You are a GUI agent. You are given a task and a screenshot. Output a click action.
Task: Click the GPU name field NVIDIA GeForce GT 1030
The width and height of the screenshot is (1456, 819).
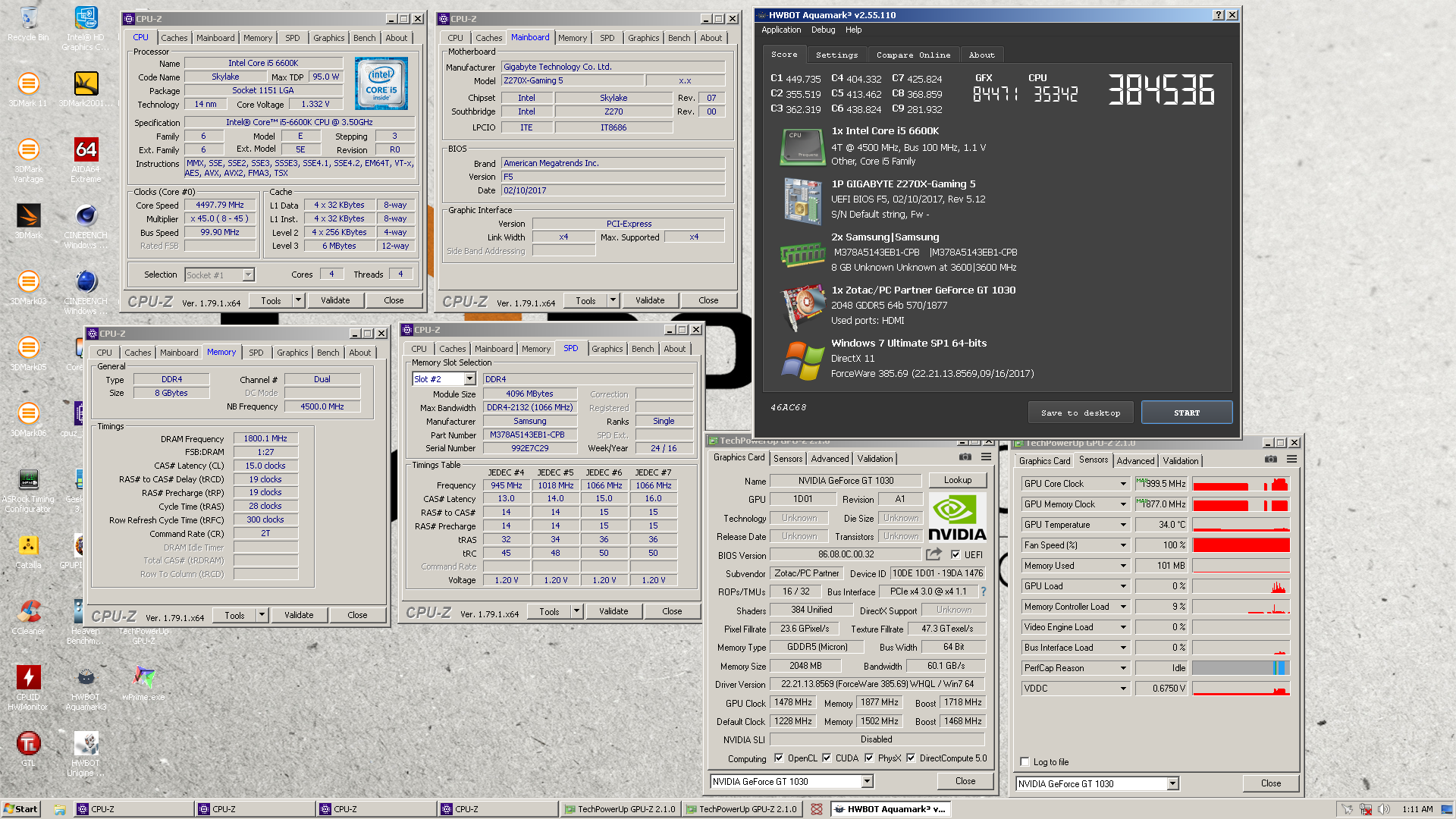(x=846, y=481)
